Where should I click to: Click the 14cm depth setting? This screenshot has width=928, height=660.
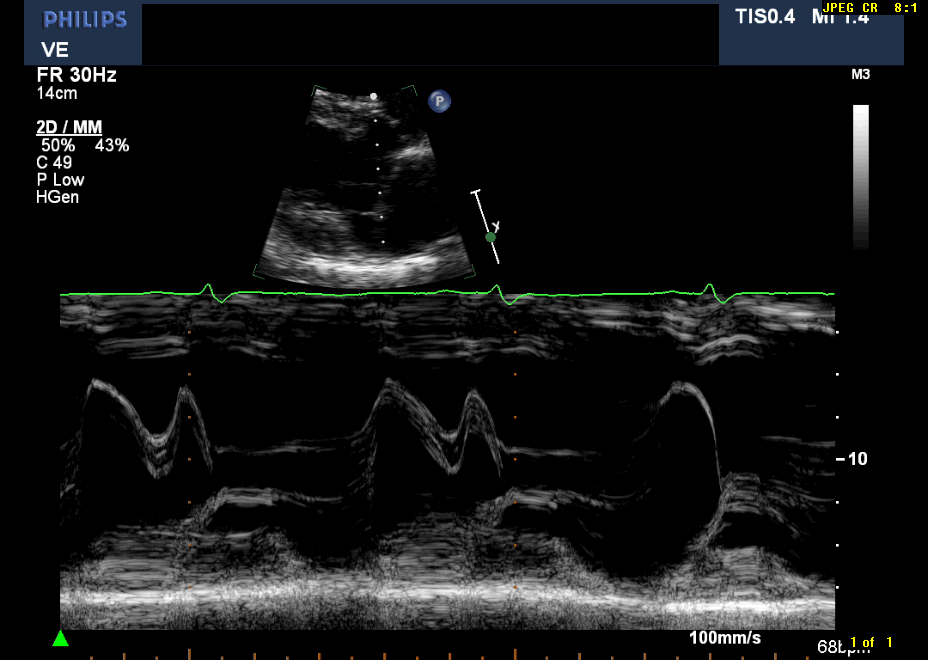pos(57,93)
